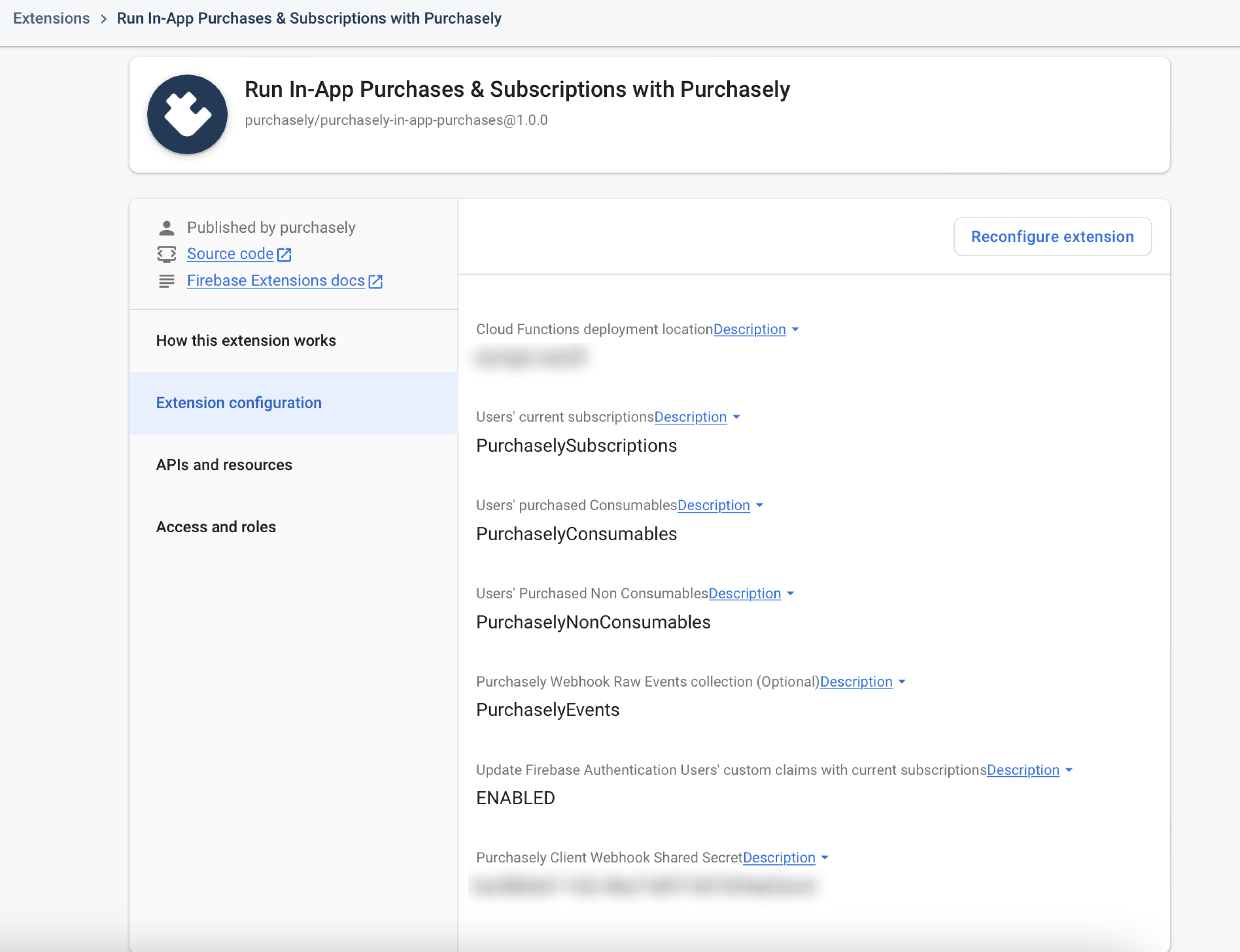Click the PurchaselyNonConsumables value
The width and height of the screenshot is (1240, 952).
coord(593,622)
